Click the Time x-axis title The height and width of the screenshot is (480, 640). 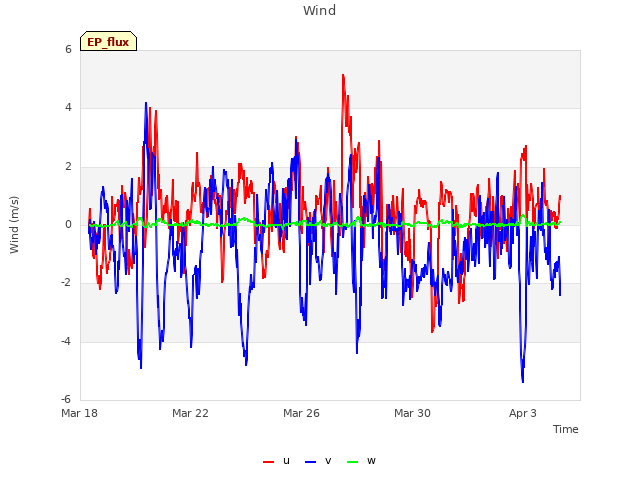tap(565, 429)
